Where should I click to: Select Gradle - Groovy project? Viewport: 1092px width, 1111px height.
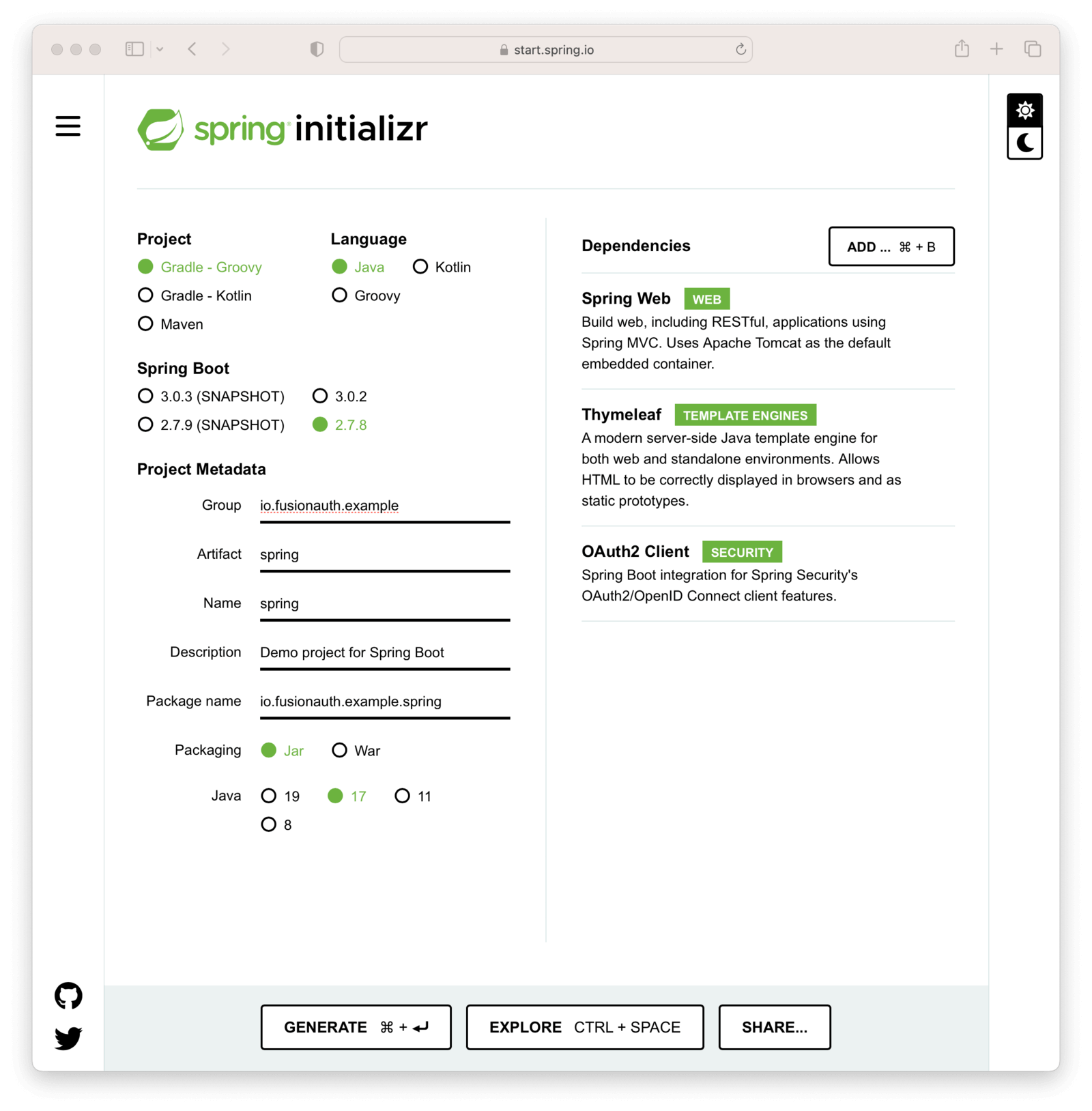coord(199,267)
